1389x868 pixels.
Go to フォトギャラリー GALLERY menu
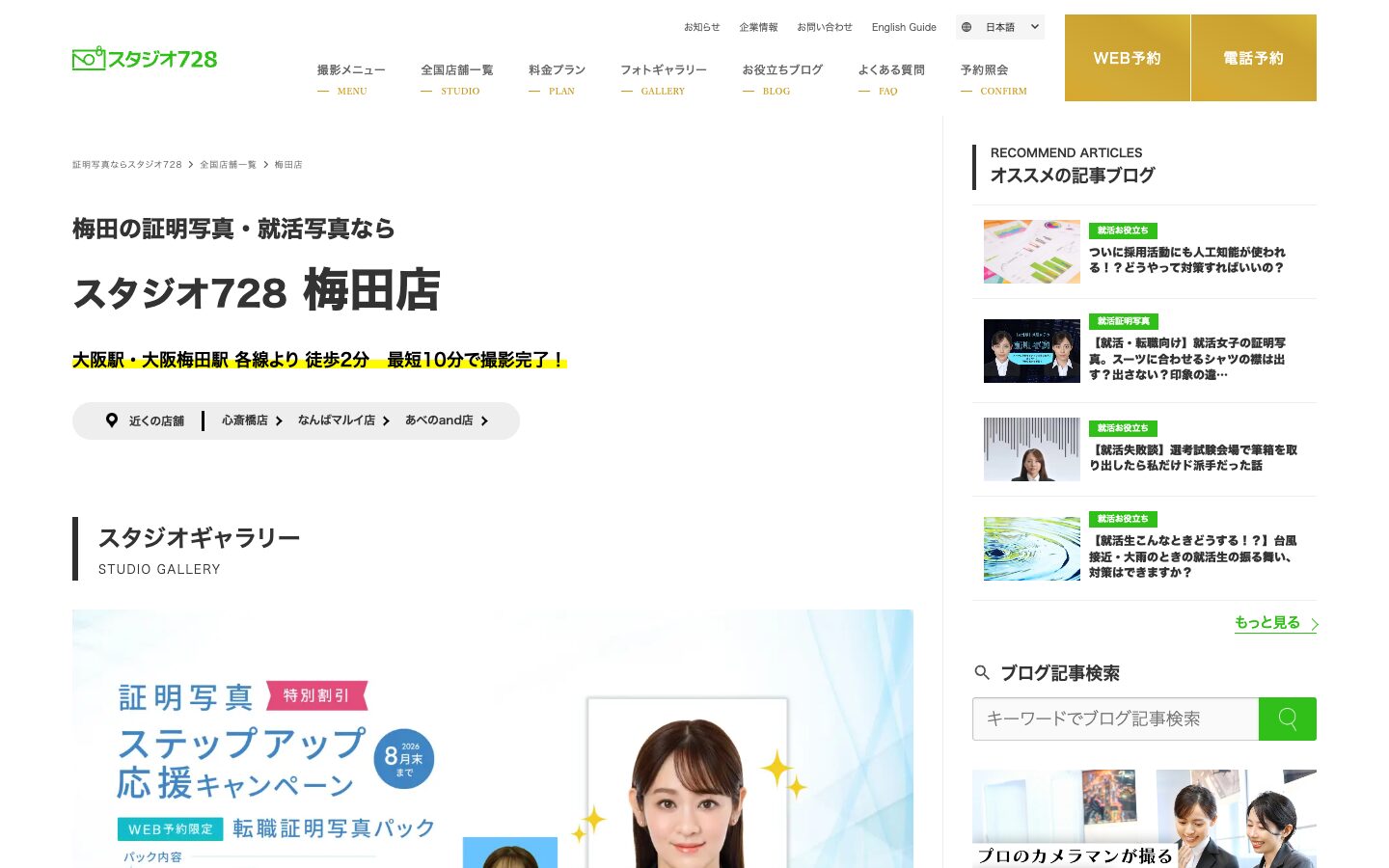coord(663,79)
